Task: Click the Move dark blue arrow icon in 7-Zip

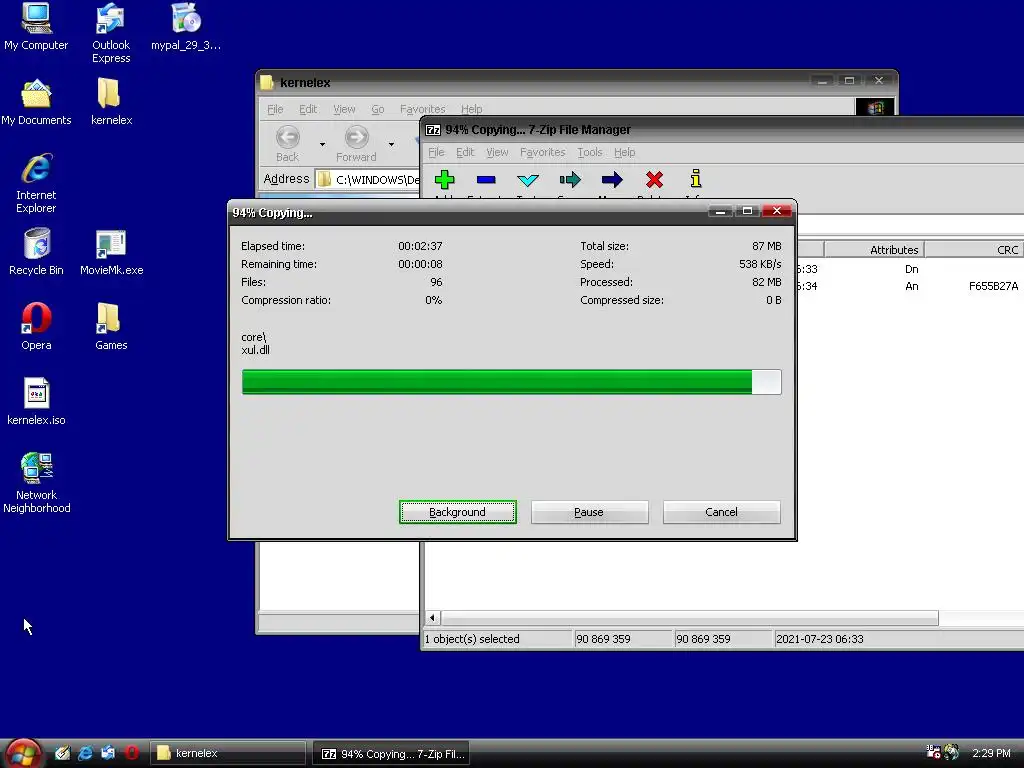Action: (612, 180)
